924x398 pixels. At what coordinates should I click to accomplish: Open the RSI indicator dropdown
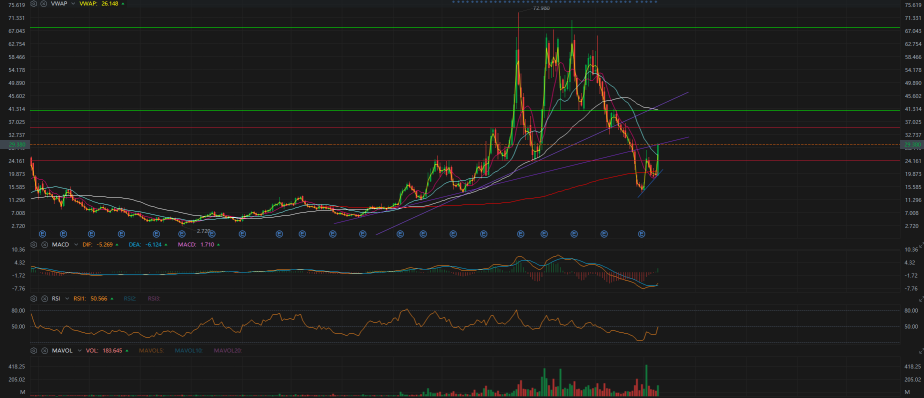pos(67,299)
